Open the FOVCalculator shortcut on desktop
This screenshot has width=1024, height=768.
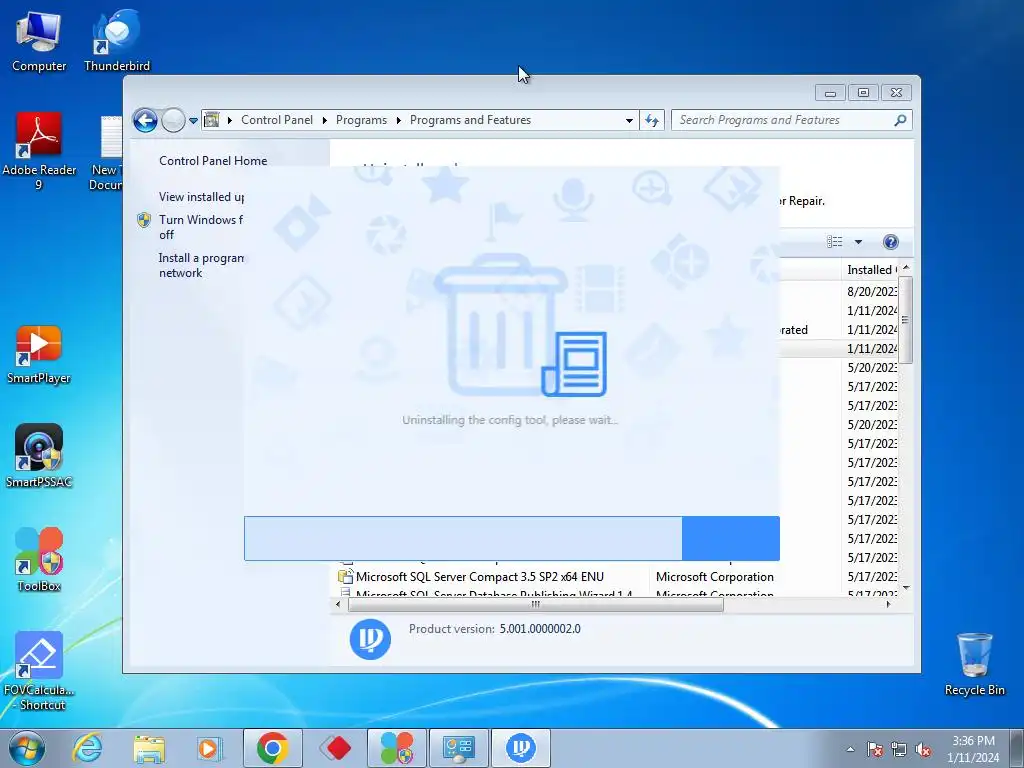[x=39, y=671]
